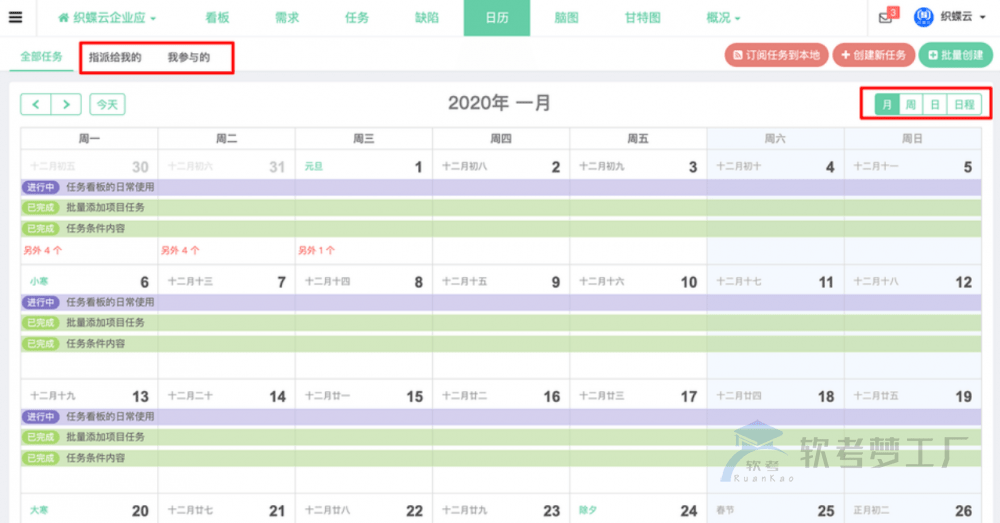Open the 织蝶云 account dropdown
Image resolution: width=1000 pixels, height=523 pixels.
coord(963,17)
